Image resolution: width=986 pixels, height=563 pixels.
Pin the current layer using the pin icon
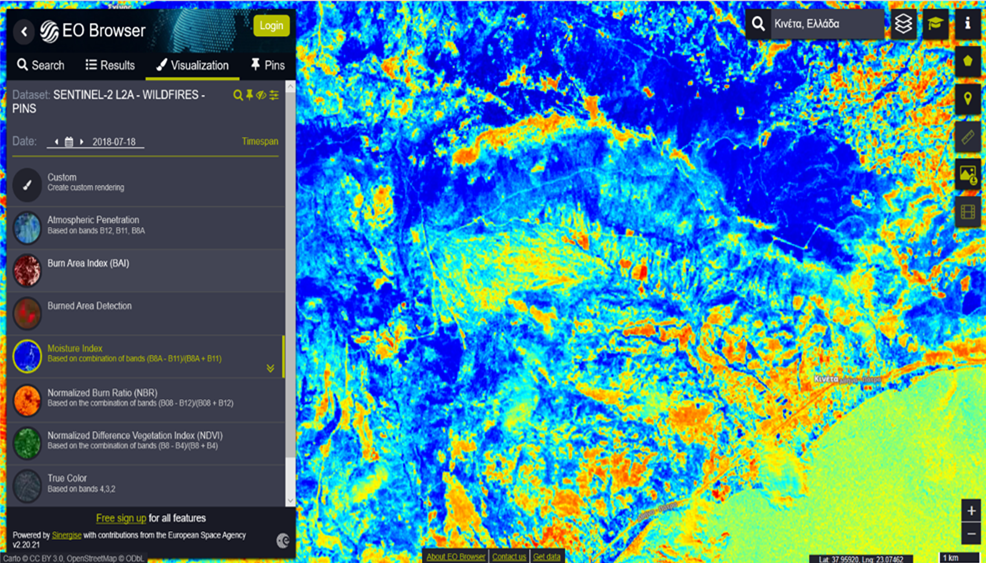[x=250, y=96]
